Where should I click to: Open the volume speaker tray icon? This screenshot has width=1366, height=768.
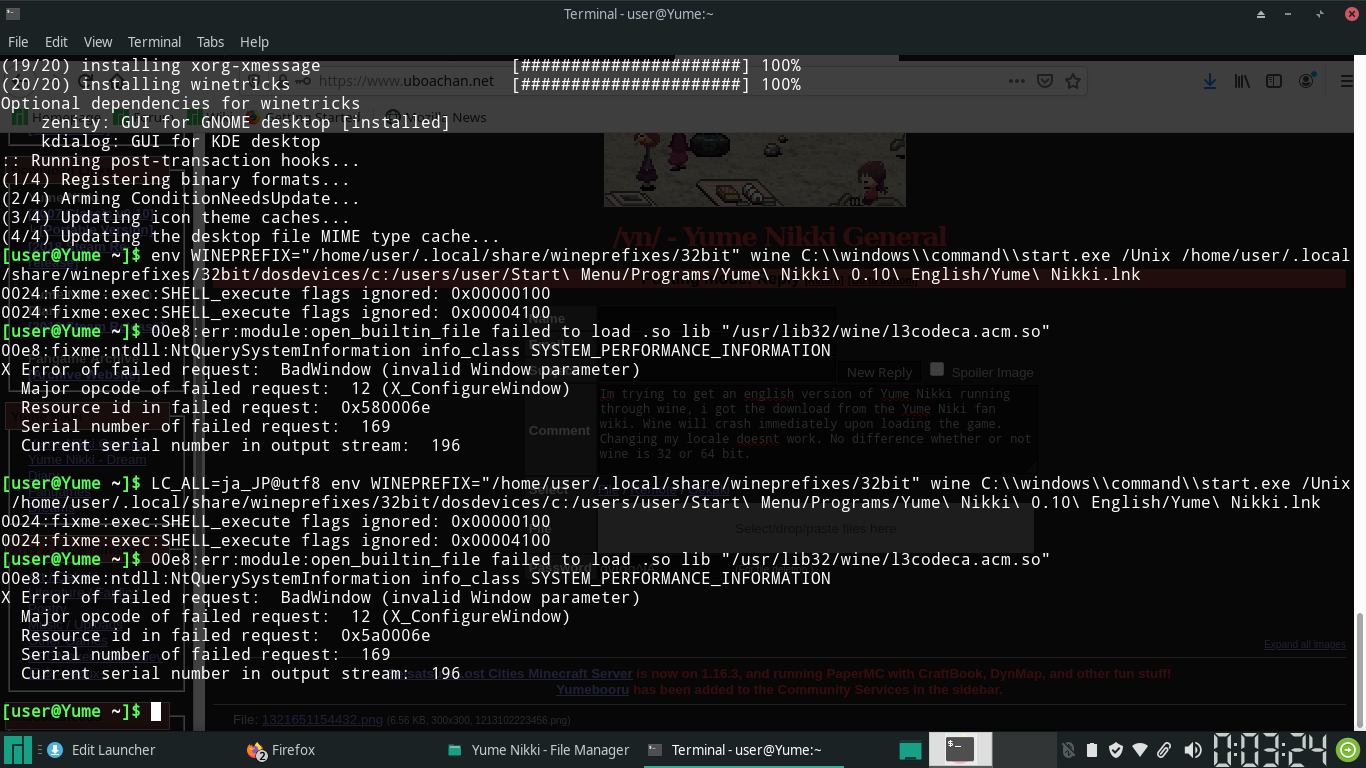tap(1192, 750)
